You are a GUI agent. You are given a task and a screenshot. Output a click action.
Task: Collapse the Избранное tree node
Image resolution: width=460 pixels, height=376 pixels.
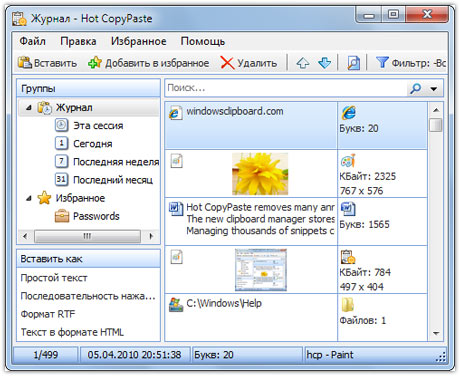[29, 198]
